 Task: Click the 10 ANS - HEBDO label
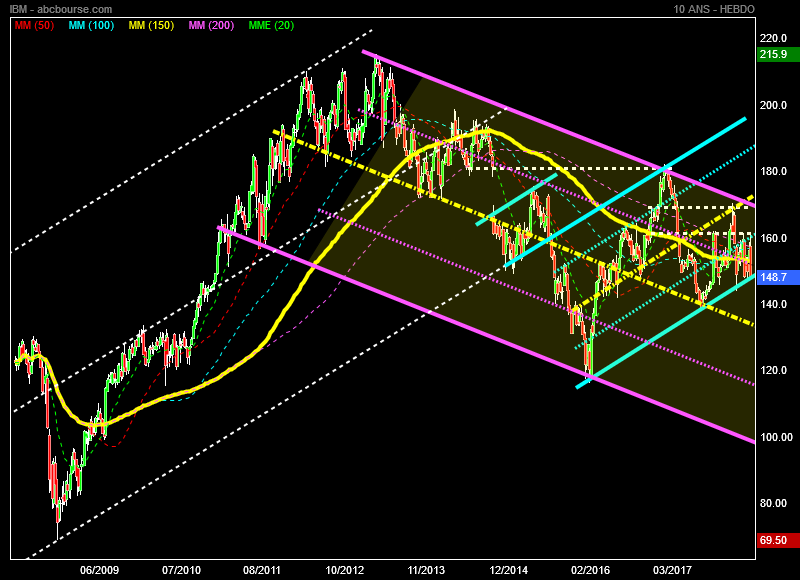tap(714, 9)
